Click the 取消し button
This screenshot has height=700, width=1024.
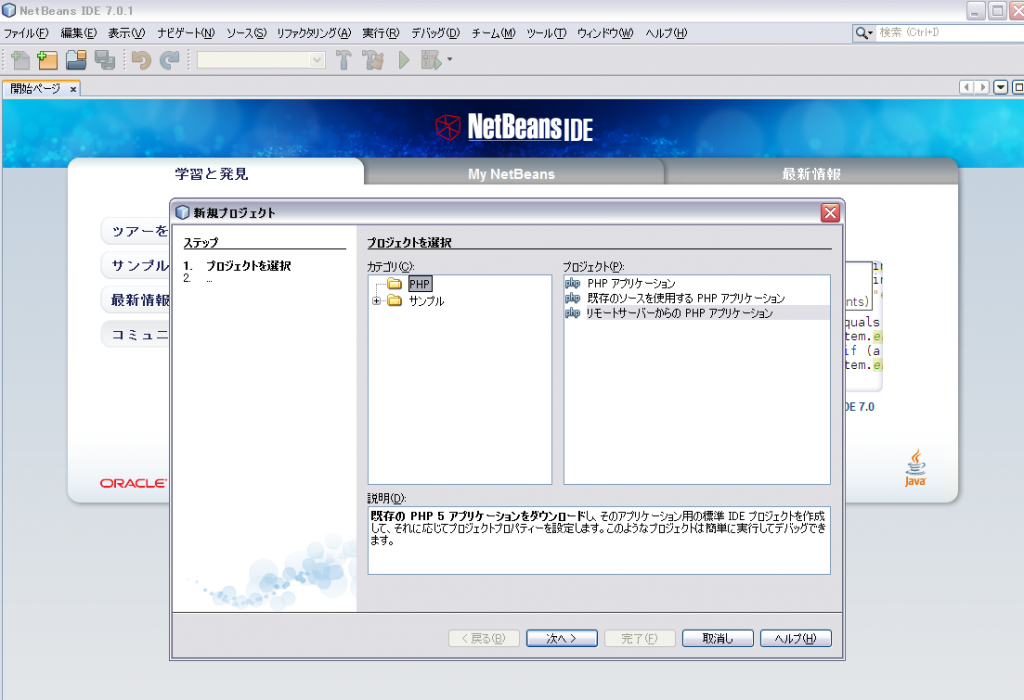pos(718,638)
